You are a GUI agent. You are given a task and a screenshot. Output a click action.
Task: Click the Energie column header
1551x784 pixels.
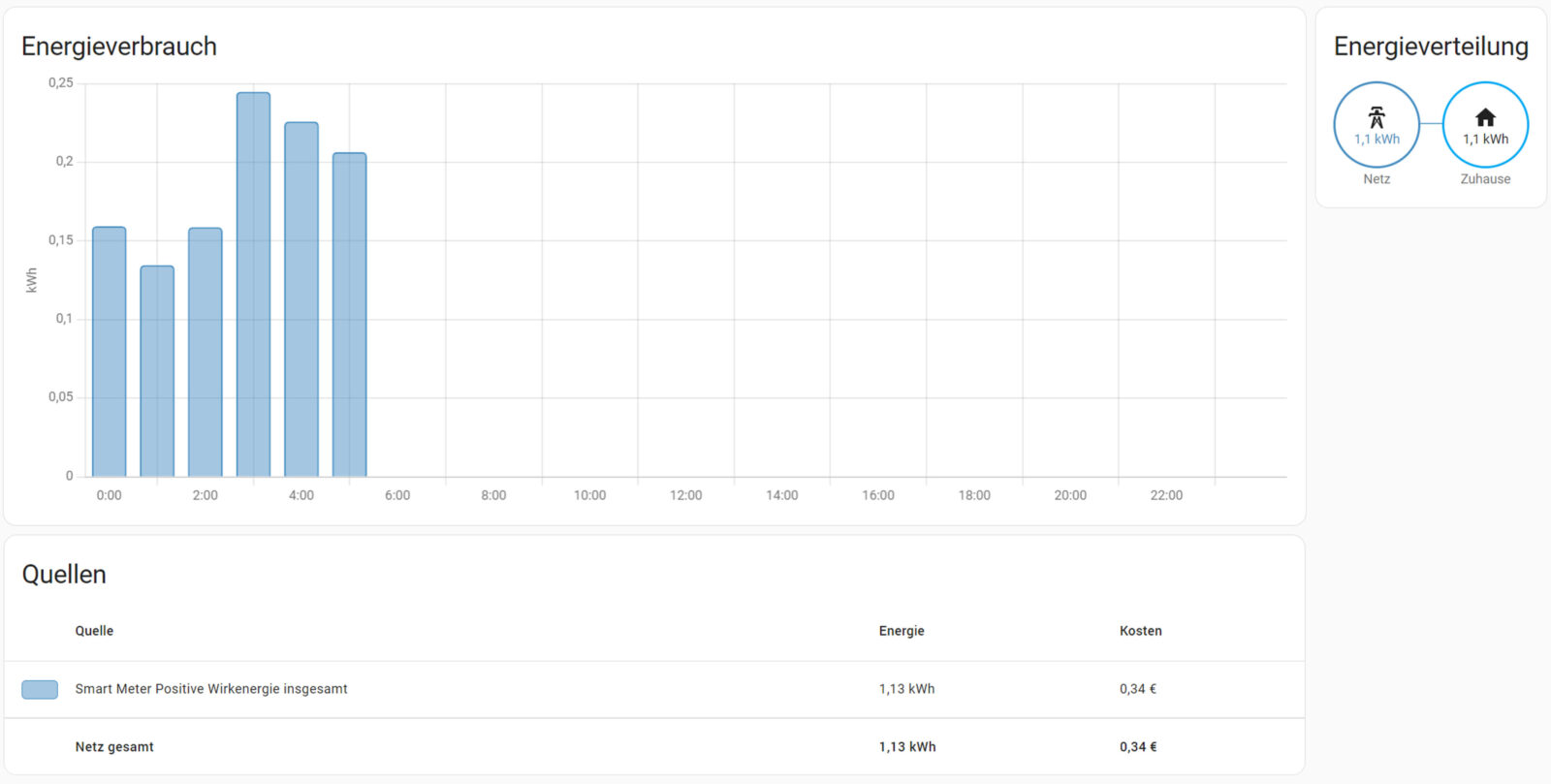[x=902, y=631]
